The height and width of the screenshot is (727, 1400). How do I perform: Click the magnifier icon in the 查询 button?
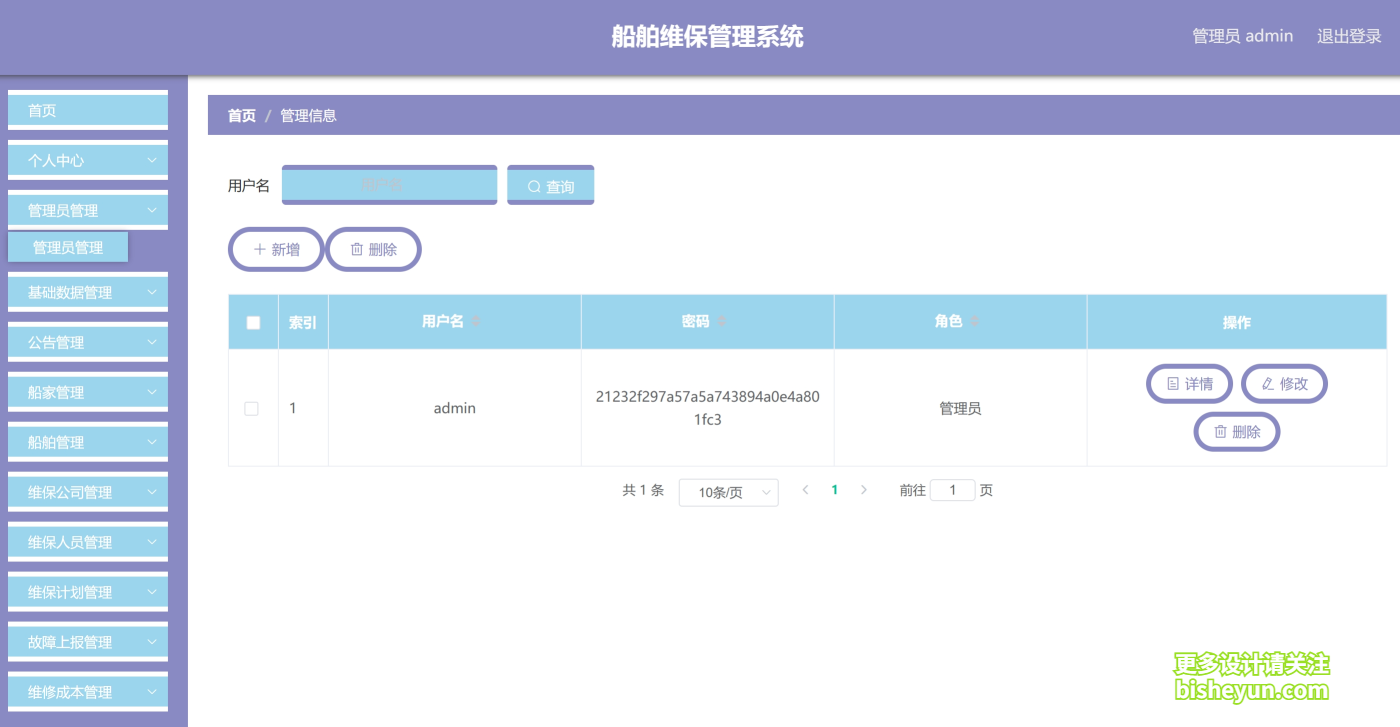coord(534,187)
